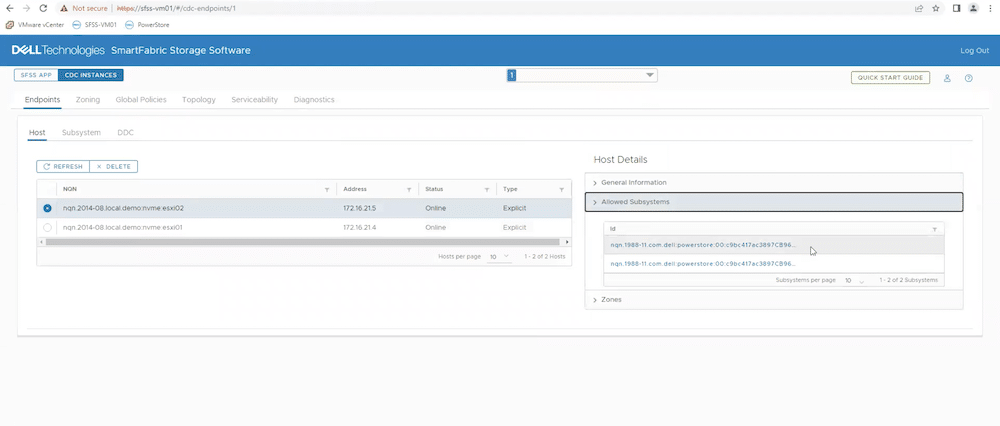The height and width of the screenshot is (426, 1000).
Task: Filter the Address column
Action: tap(409, 189)
